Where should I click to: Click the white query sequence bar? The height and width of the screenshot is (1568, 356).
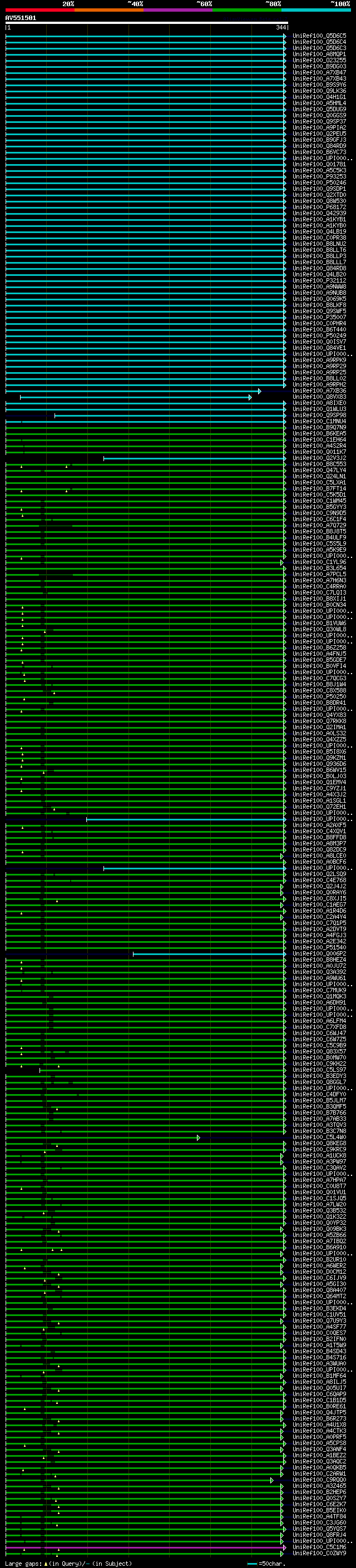(147, 23)
